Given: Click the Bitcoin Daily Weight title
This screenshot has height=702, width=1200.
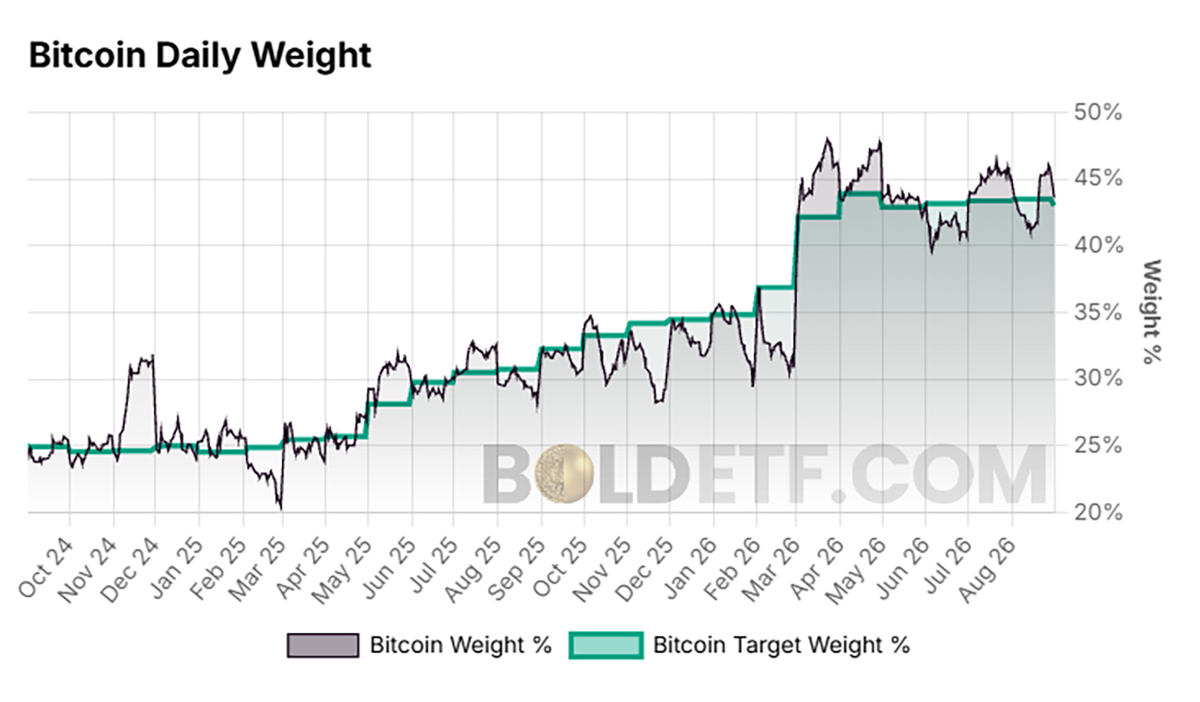Looking at the screenshot, I should 200,55.
